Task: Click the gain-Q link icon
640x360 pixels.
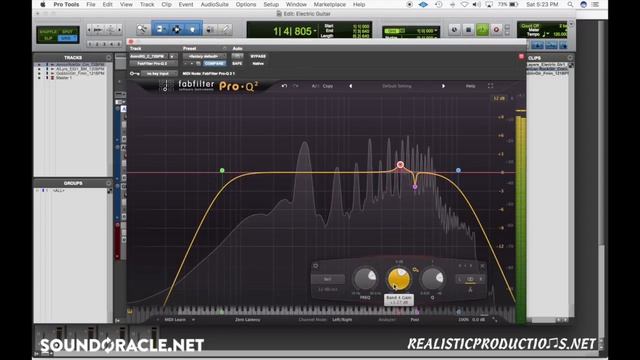Action: pos(416,270)
